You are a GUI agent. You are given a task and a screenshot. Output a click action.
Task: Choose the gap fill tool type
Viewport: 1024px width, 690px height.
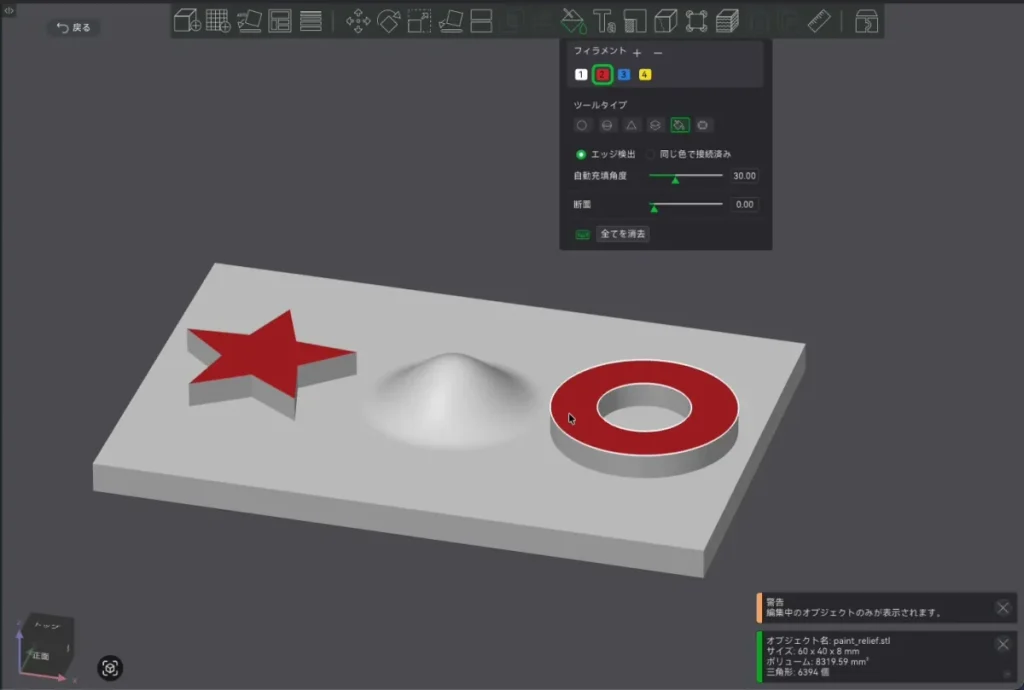(x=703, y=125)
